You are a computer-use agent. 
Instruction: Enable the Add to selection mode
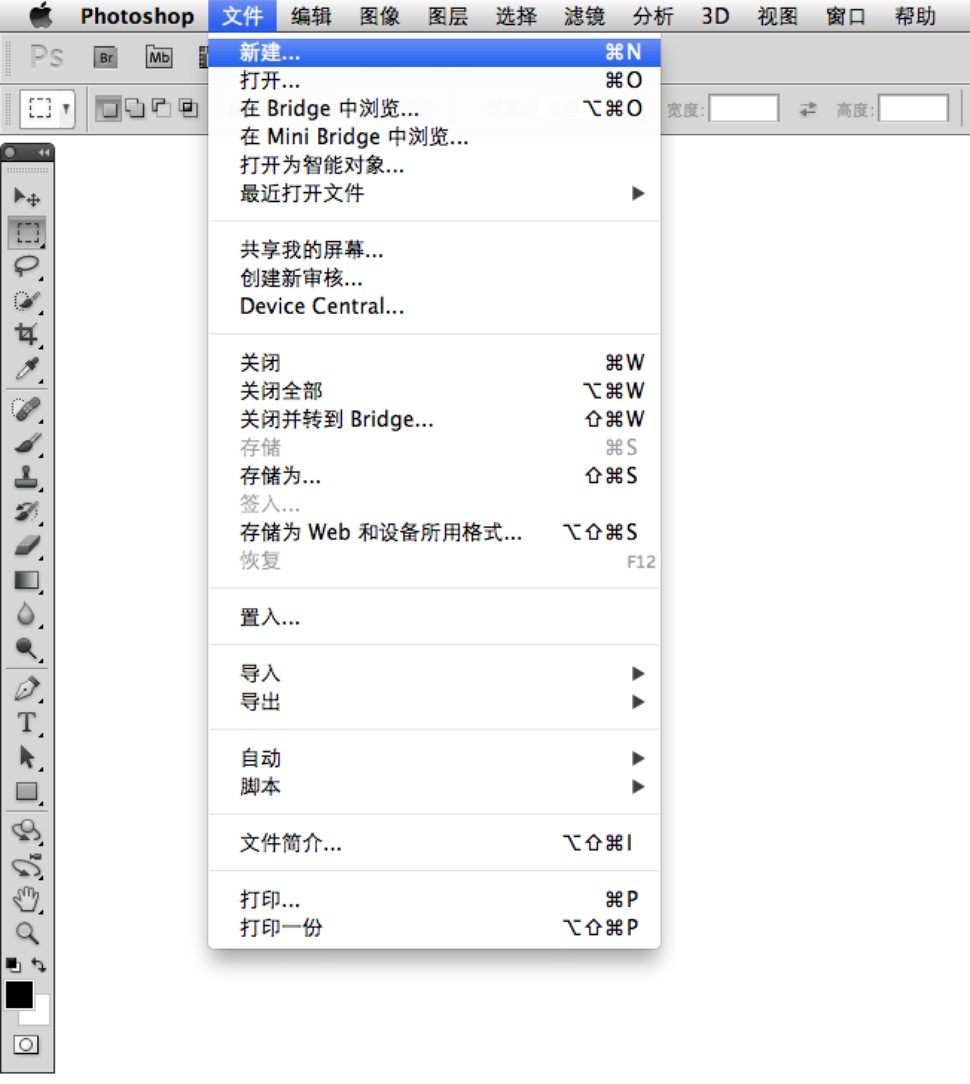click(134, 109)
